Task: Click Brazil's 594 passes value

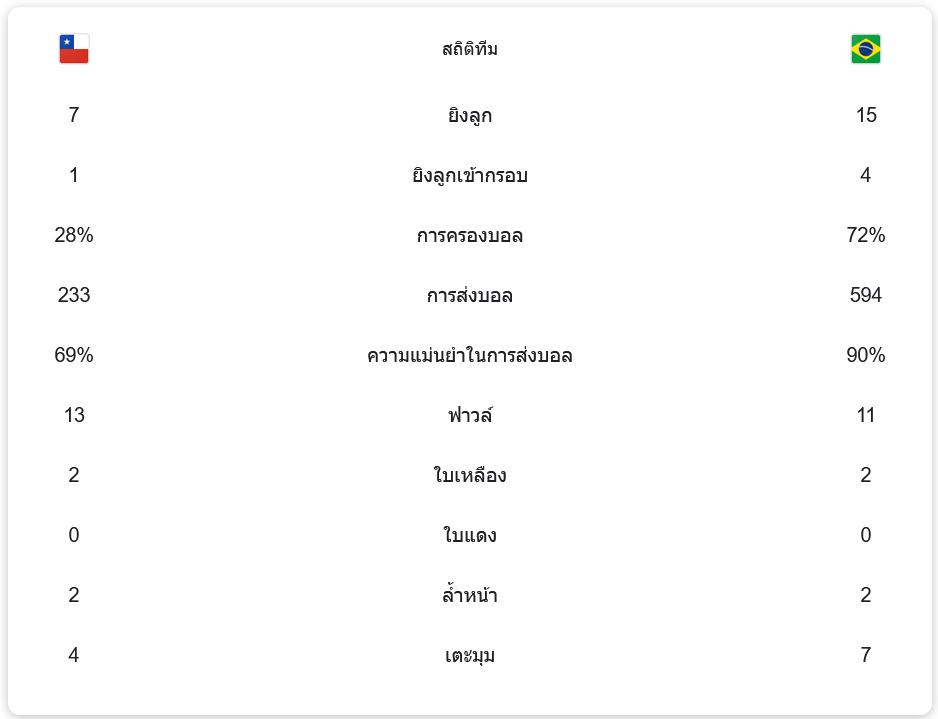Action: click(865, 296)
